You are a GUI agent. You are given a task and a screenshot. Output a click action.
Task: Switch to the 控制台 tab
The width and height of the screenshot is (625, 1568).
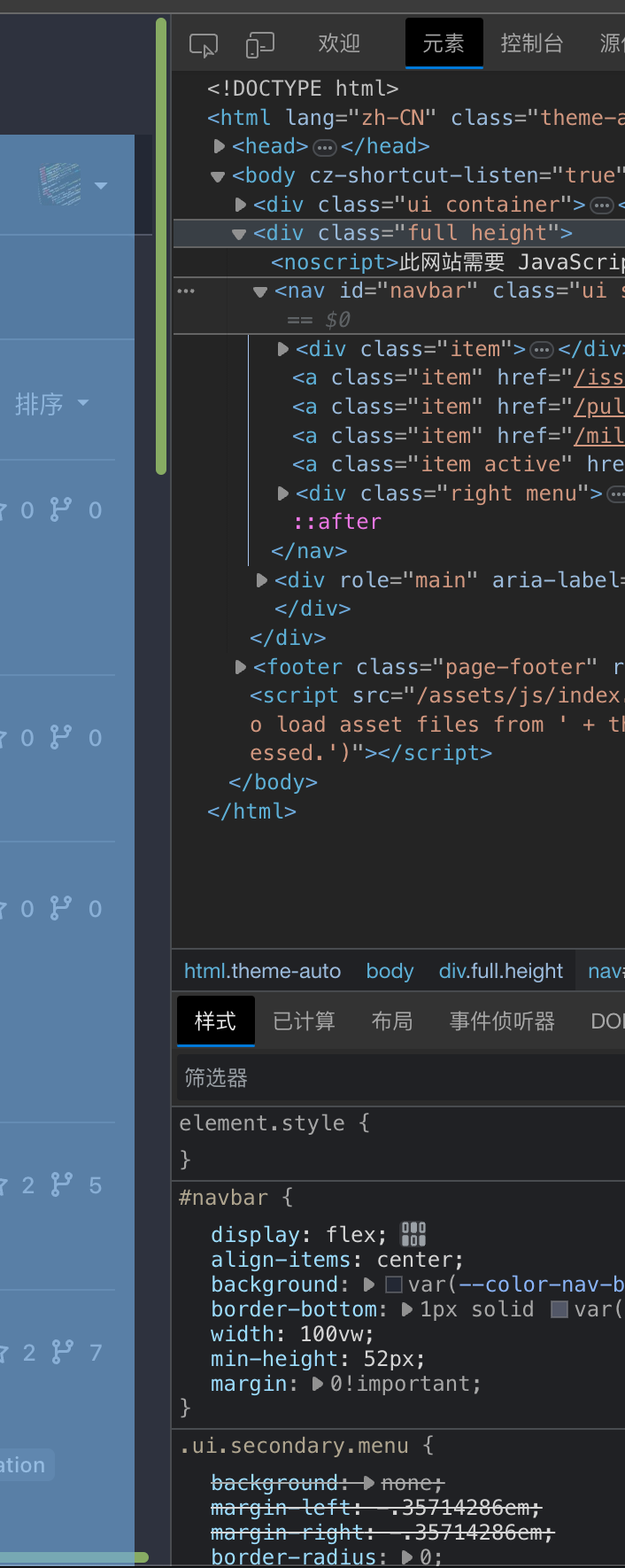(532, 43)
